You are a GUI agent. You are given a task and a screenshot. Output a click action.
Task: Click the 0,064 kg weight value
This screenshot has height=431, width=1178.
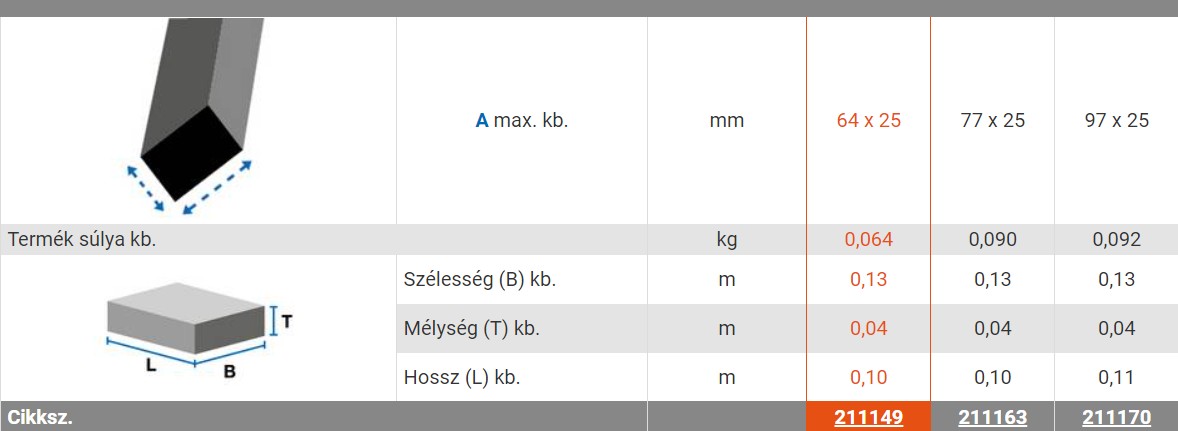868,240
